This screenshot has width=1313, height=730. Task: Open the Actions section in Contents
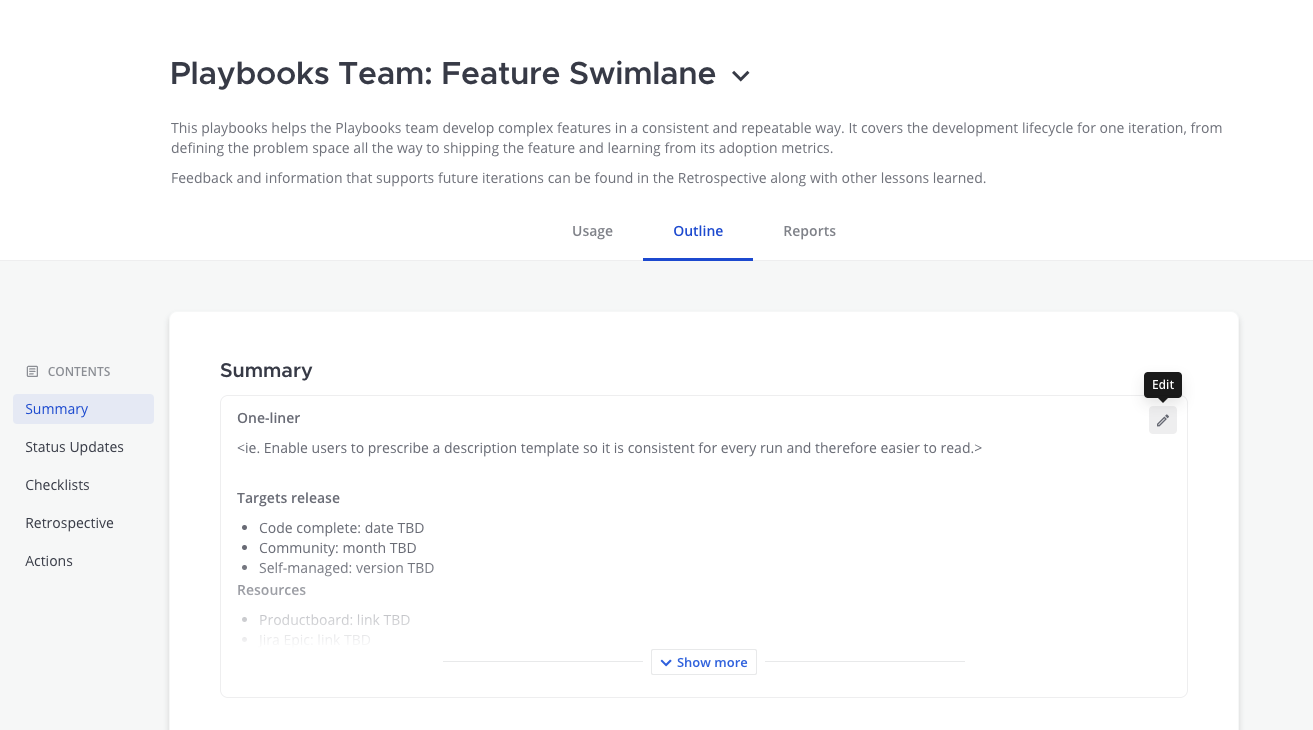coord(49,560)
